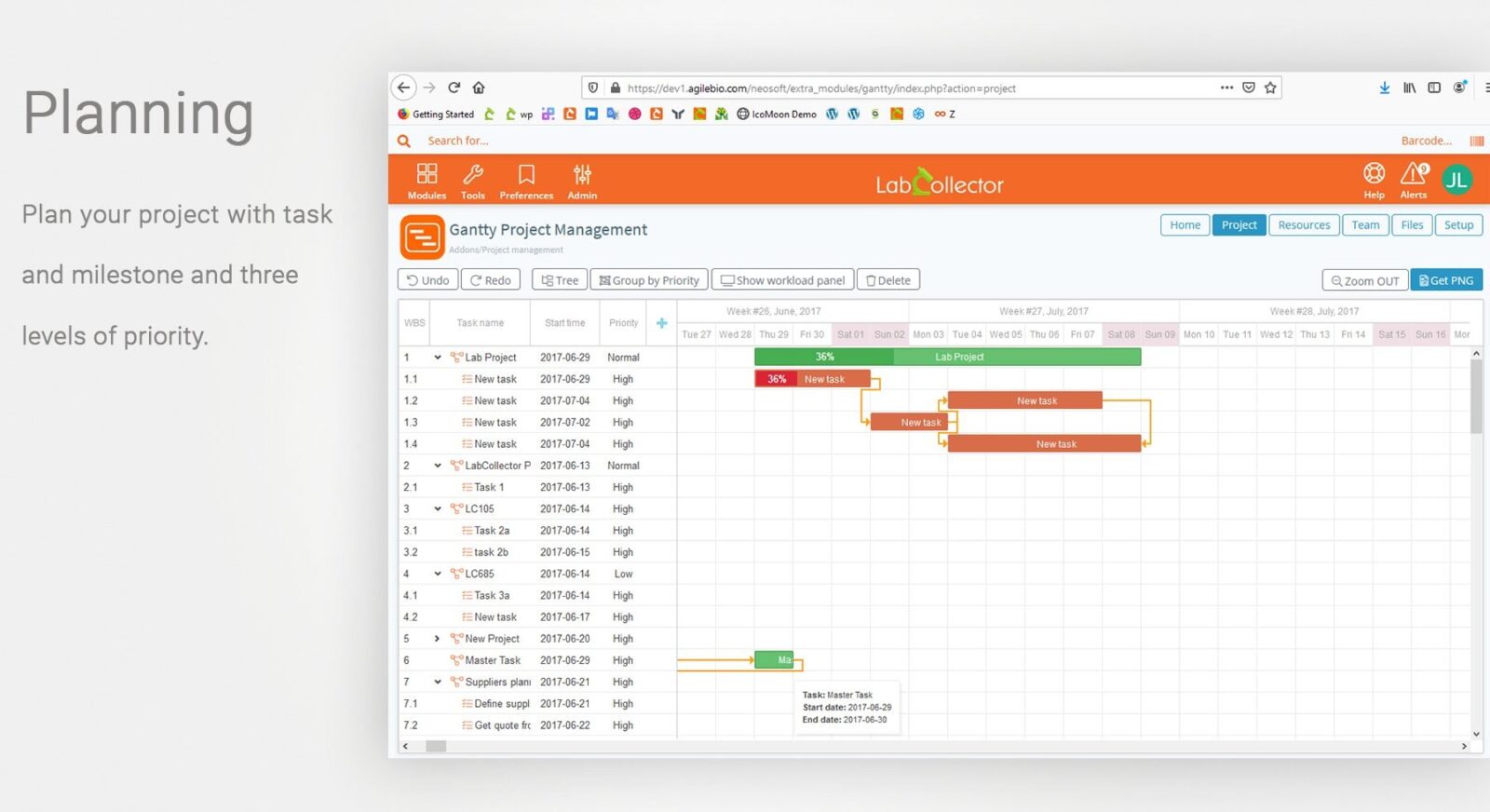
Task: Bookmark this page with the star
Action: [x=1270, y=88]
